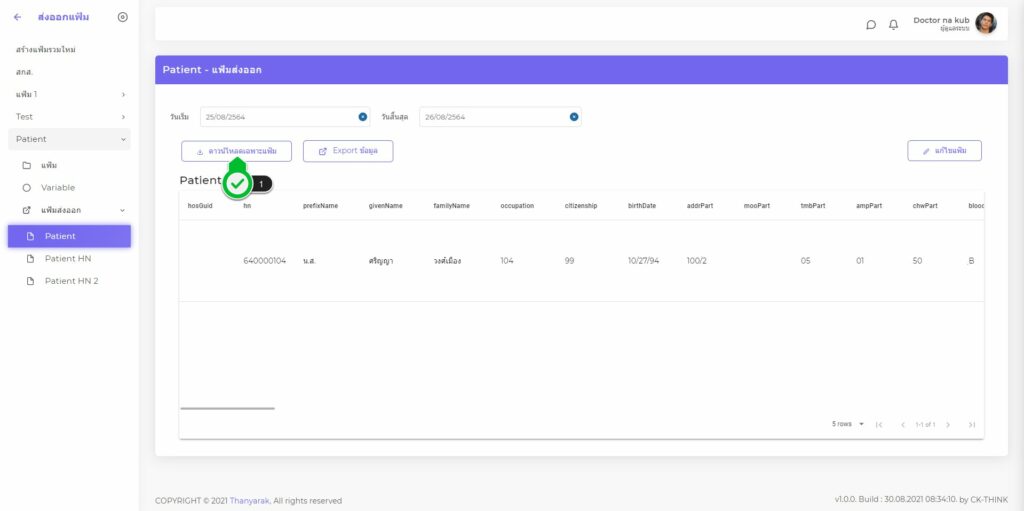Click the download file button
The image size is (1024, 511).
click(236, 151)
